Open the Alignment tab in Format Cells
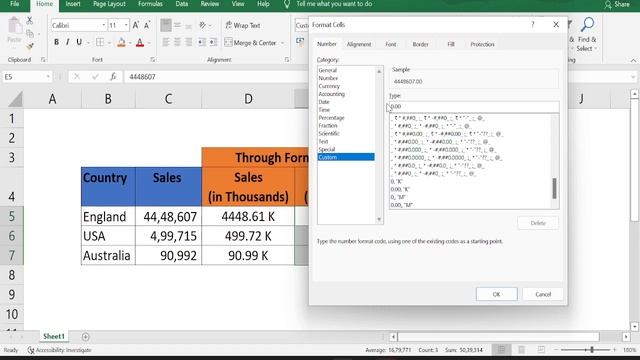Image resolution: width=640 pixels, height=360 pixels. 359,44
